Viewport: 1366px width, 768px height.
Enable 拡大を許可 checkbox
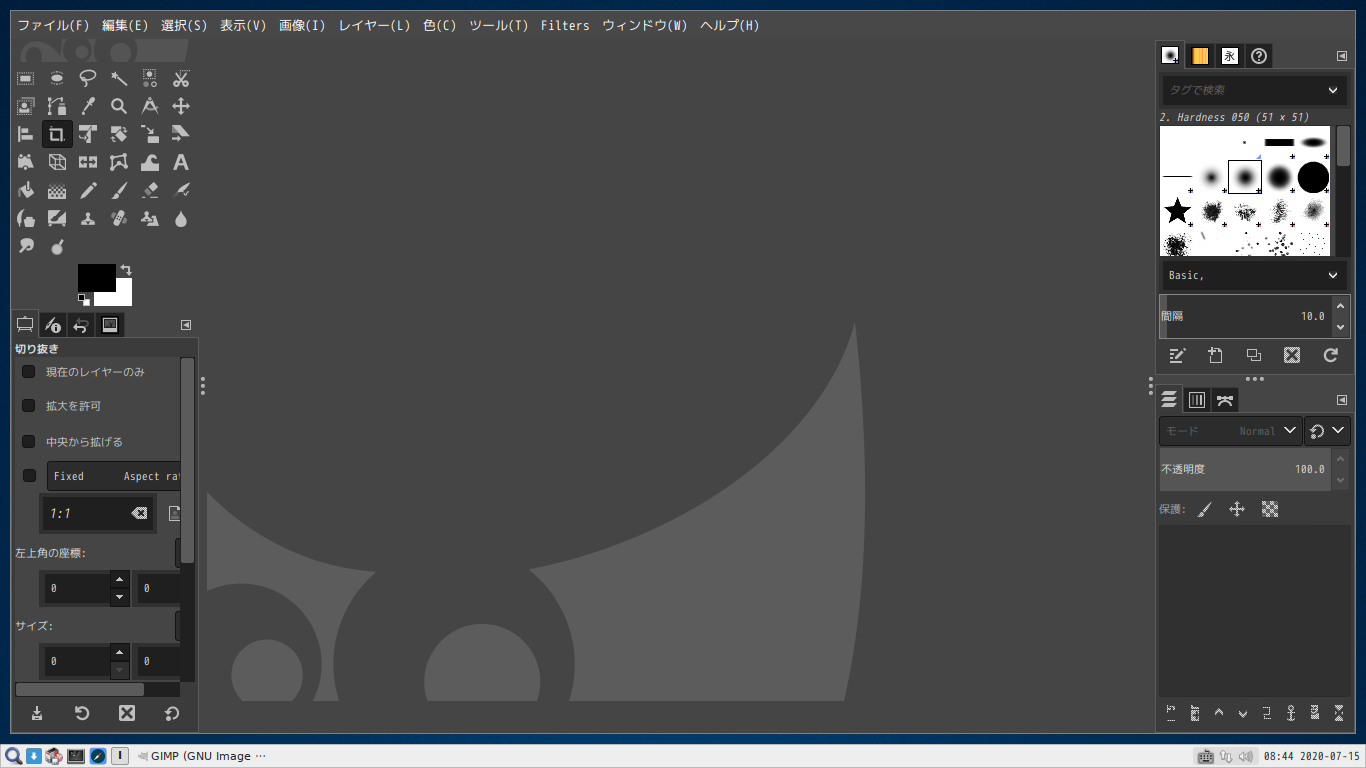(28, 406)
